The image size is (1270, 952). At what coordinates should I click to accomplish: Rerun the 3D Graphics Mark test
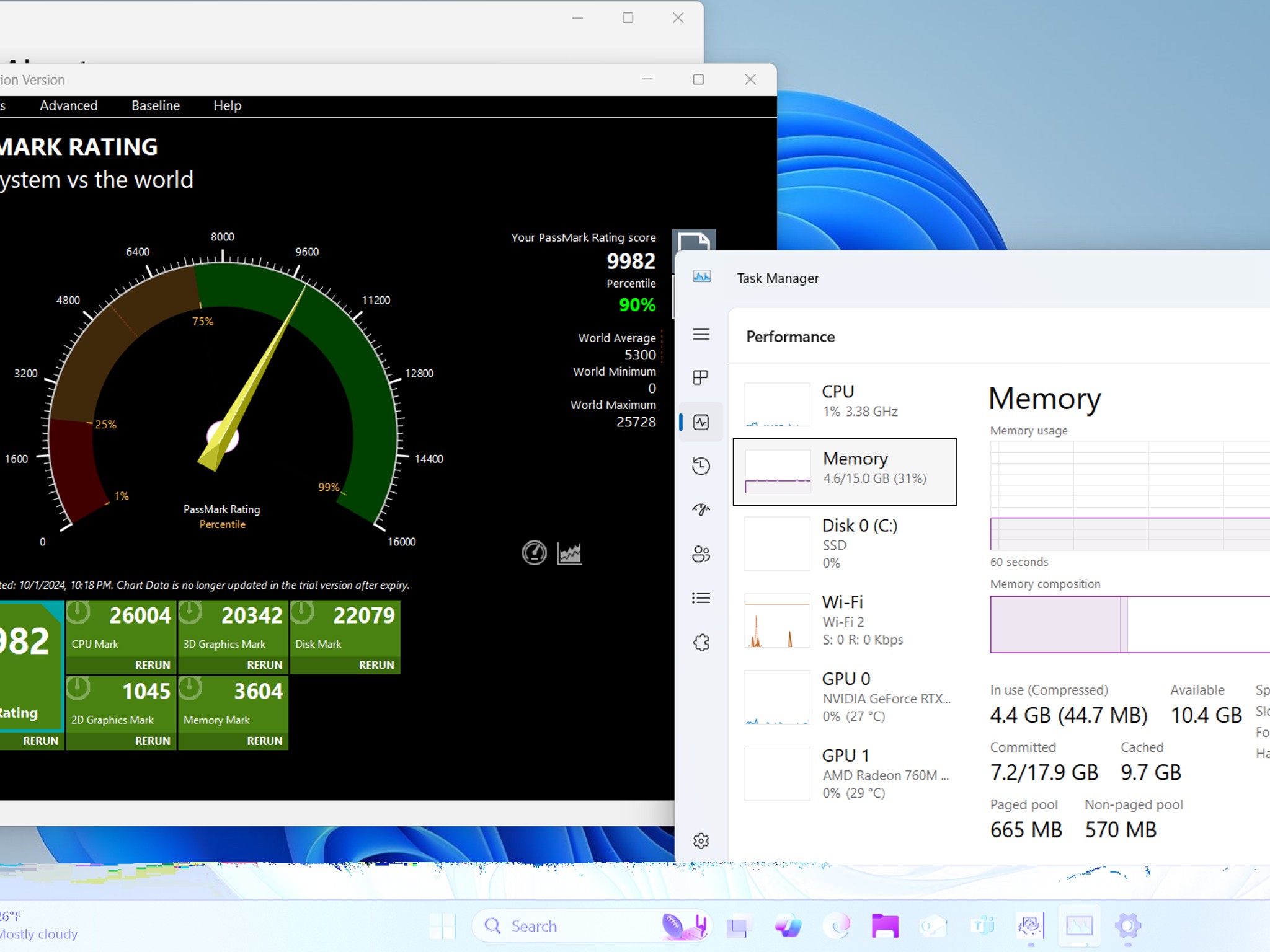(x=265, y=665)
